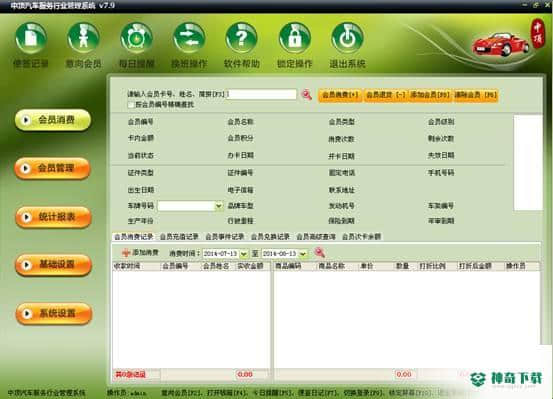The image size is (553, 399).
Task: Click the 商品名称 column header
Action: click(338, 266)
